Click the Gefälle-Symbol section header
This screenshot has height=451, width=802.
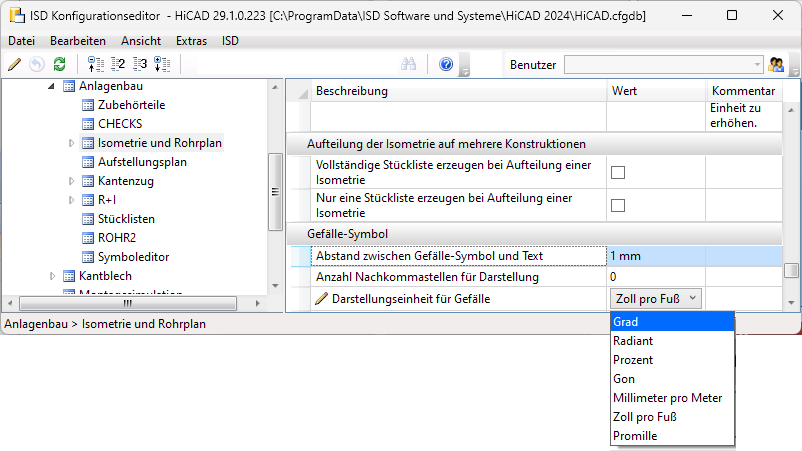coord(534,234)
